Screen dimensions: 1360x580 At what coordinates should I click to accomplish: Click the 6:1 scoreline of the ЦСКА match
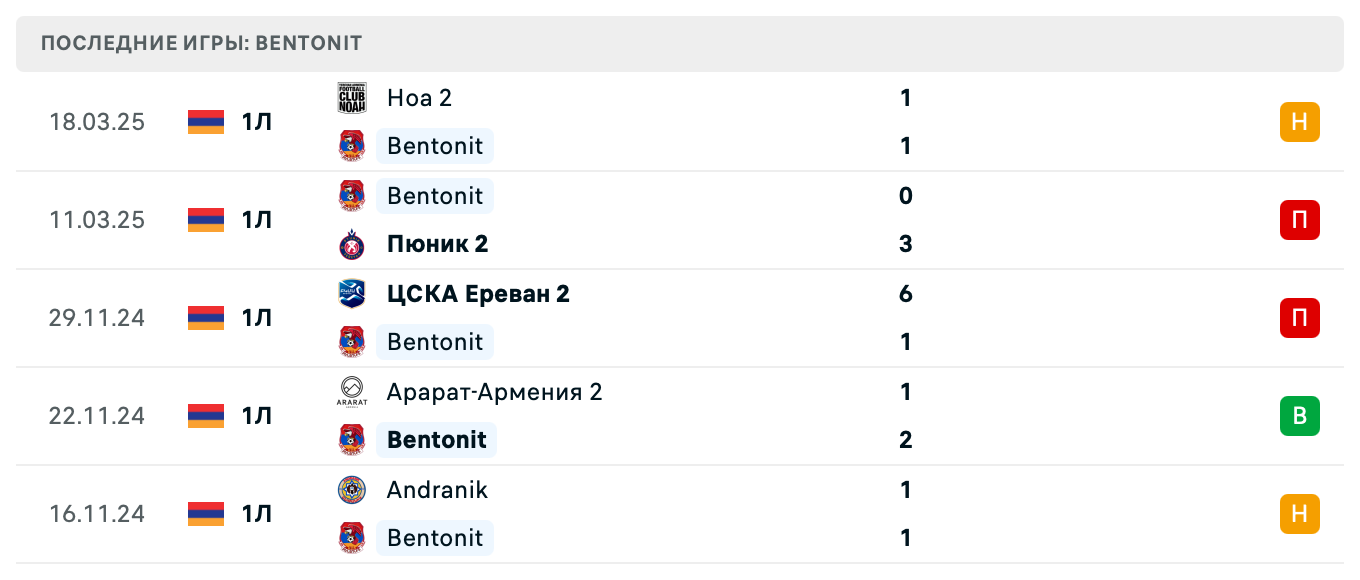[905, 318]
